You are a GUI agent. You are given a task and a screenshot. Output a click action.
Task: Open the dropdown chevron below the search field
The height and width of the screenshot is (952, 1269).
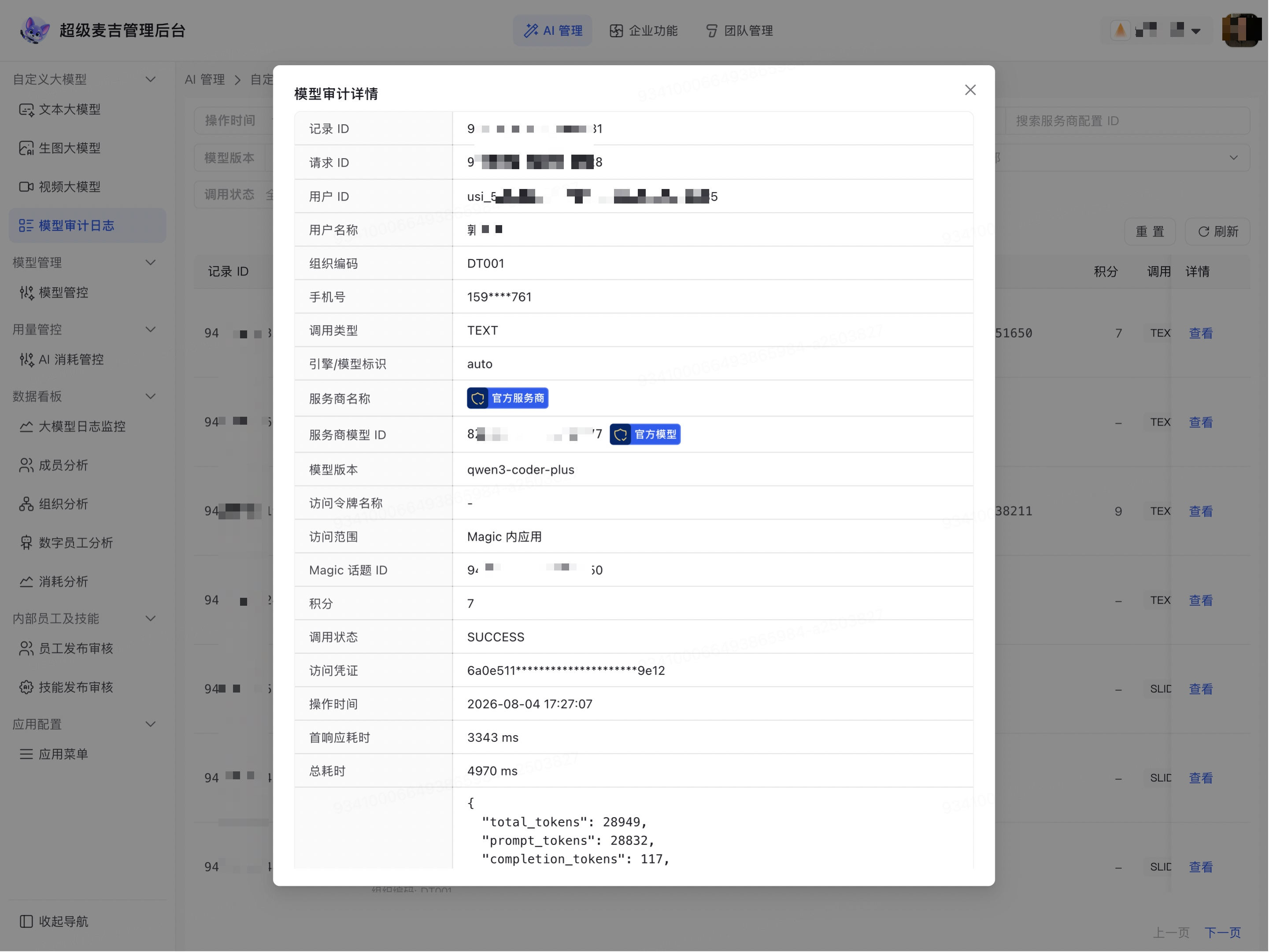pyautogui.click(x=1233, y=158)
